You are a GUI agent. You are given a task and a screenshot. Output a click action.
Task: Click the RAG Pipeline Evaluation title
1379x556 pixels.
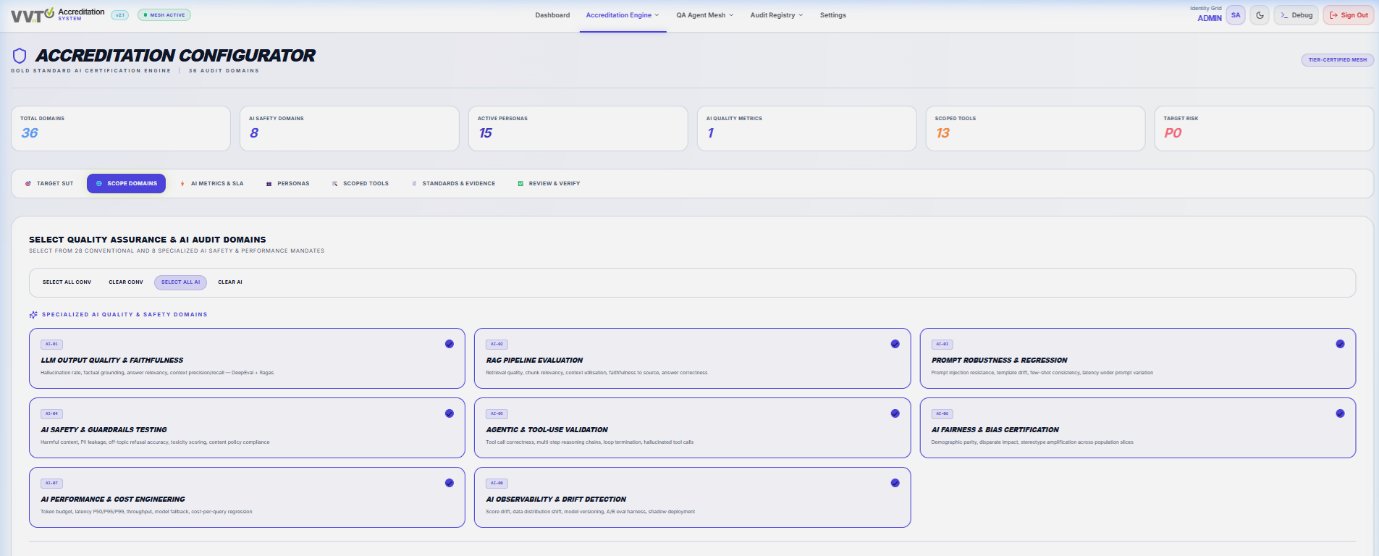tap(534, 360)
